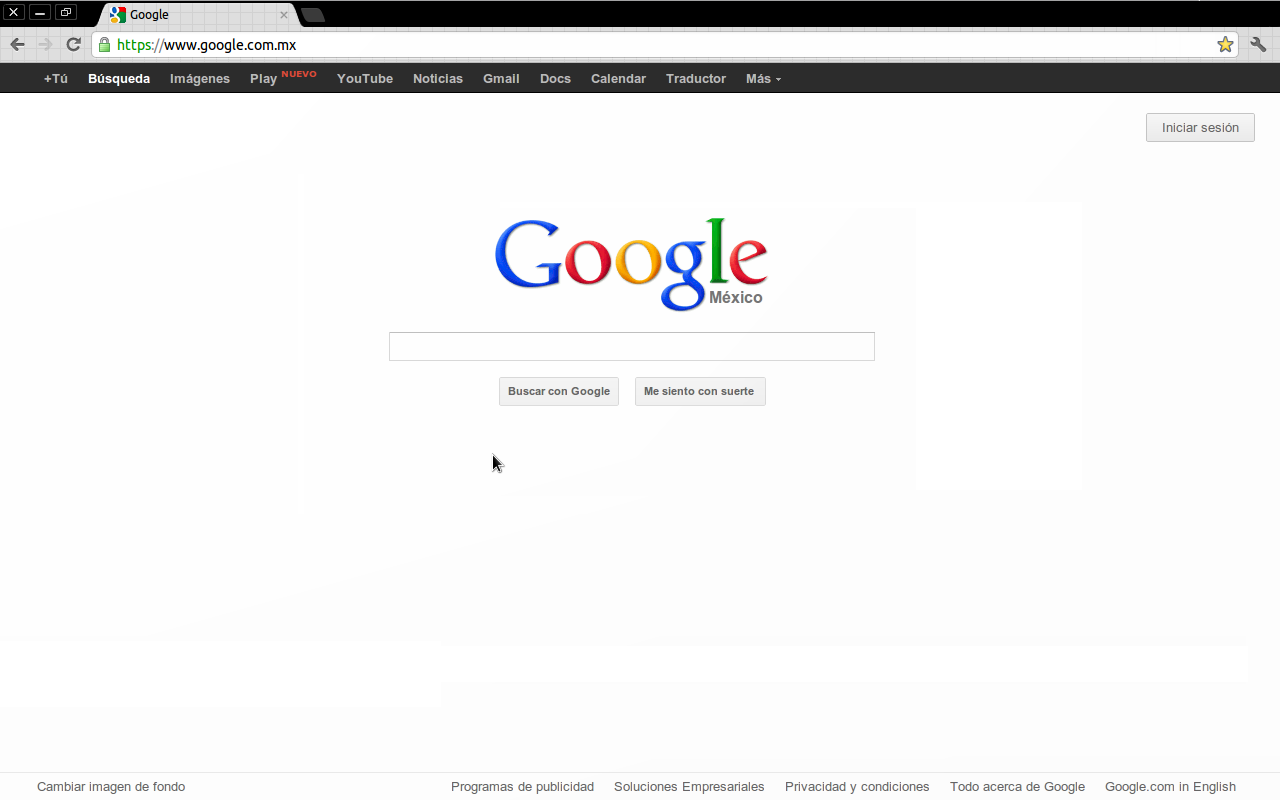Click Me siento con suerte button

[x=700, y=391]
